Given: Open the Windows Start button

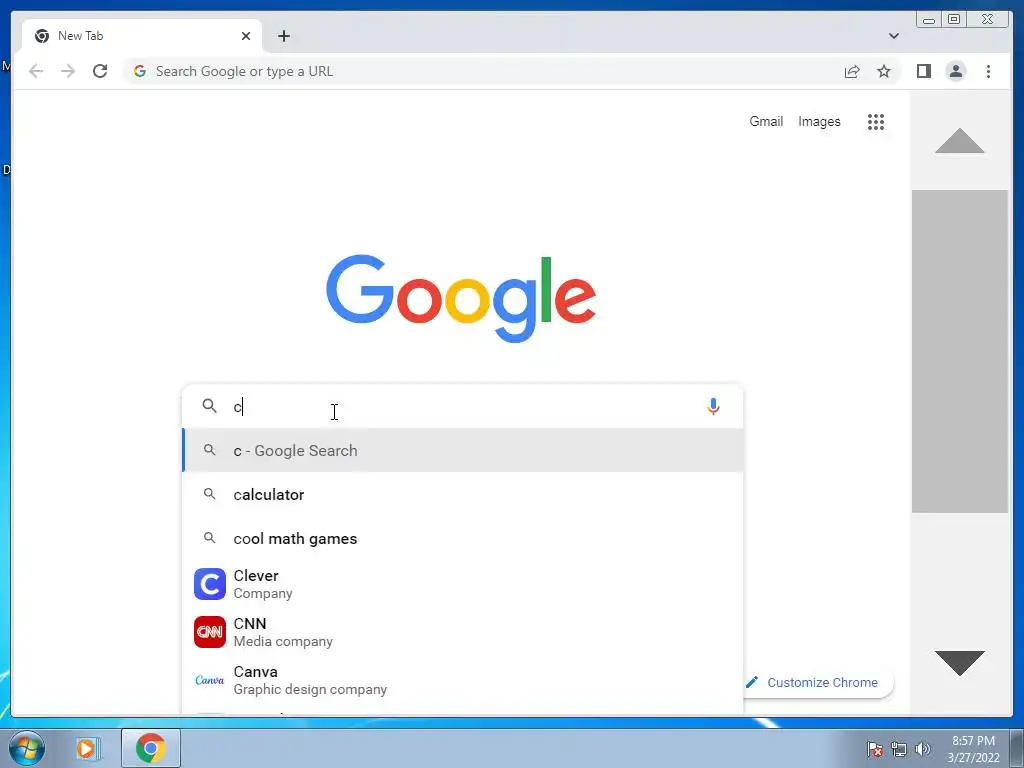Looking at the screenshot, I should click(27, 748).
